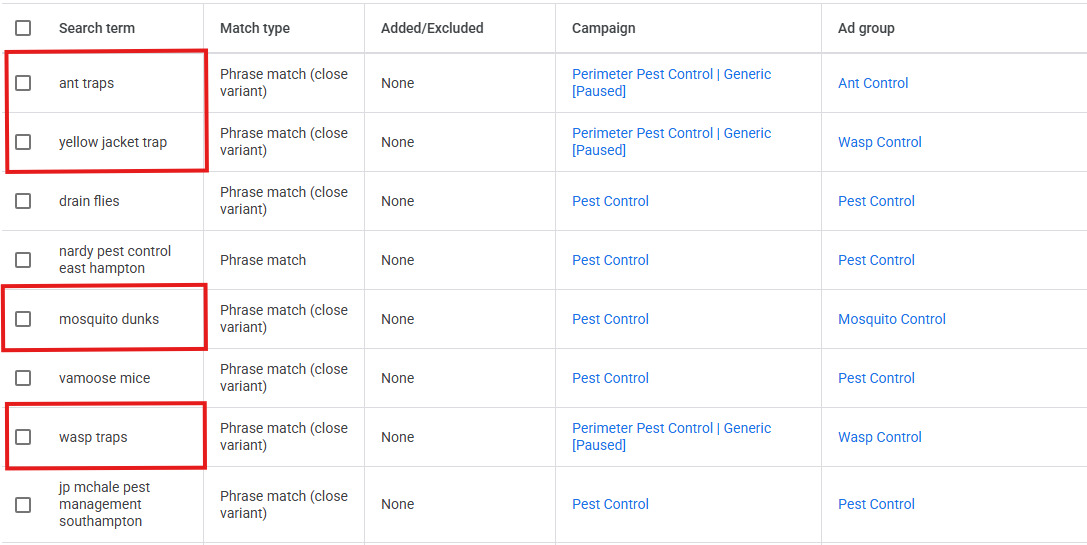Click the Match type column header
The image size is (1087, 545).
(x=255, y=28)
